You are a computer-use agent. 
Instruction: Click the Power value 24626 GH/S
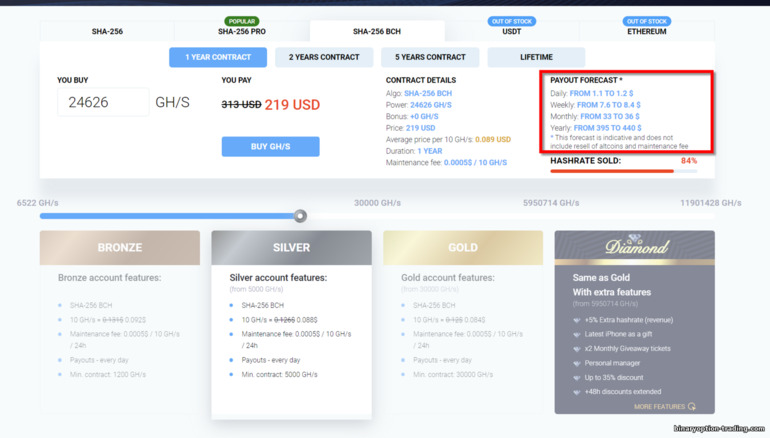click(x=431, y=105)
